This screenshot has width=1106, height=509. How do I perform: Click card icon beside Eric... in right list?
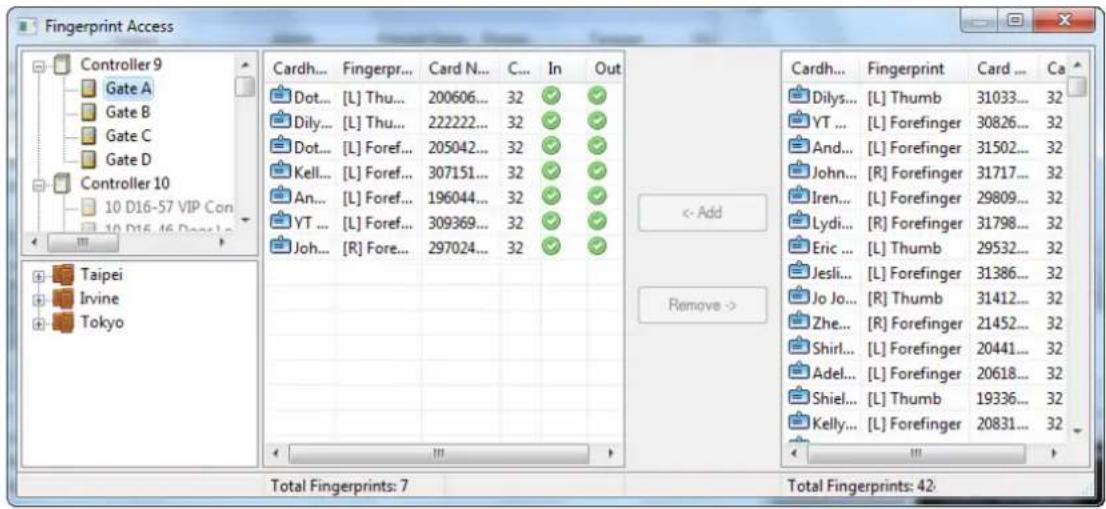click(x=799, y=247)
